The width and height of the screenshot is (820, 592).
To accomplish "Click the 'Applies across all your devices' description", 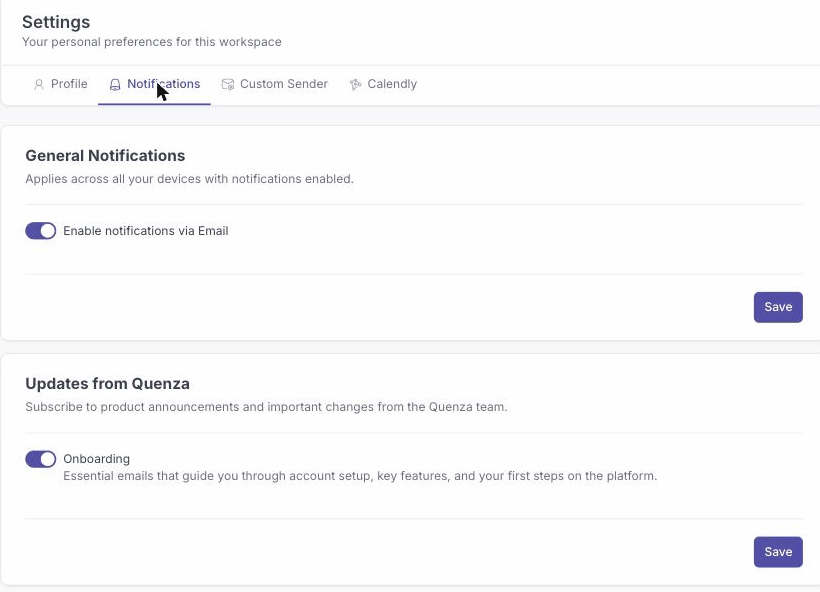I will 189,179.
